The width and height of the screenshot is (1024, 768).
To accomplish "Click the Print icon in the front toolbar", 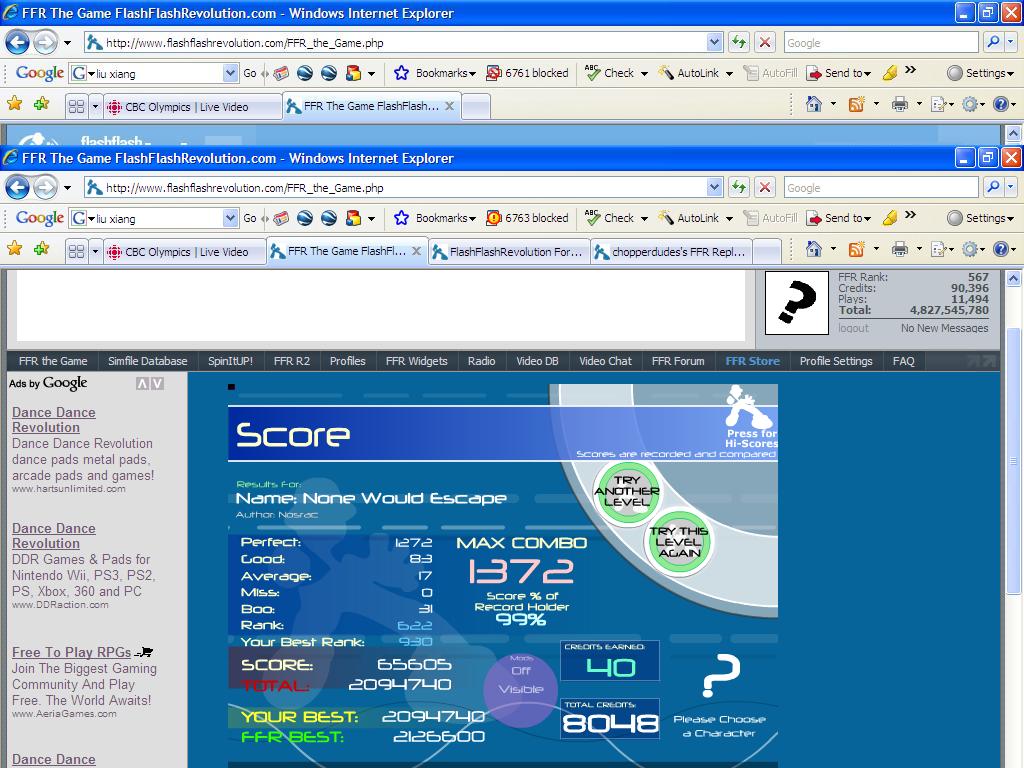I will point(900,249).
